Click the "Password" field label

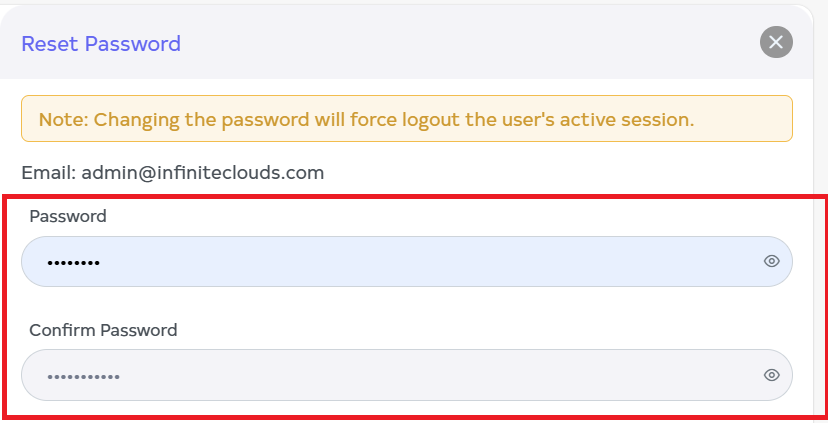(68, 216)
